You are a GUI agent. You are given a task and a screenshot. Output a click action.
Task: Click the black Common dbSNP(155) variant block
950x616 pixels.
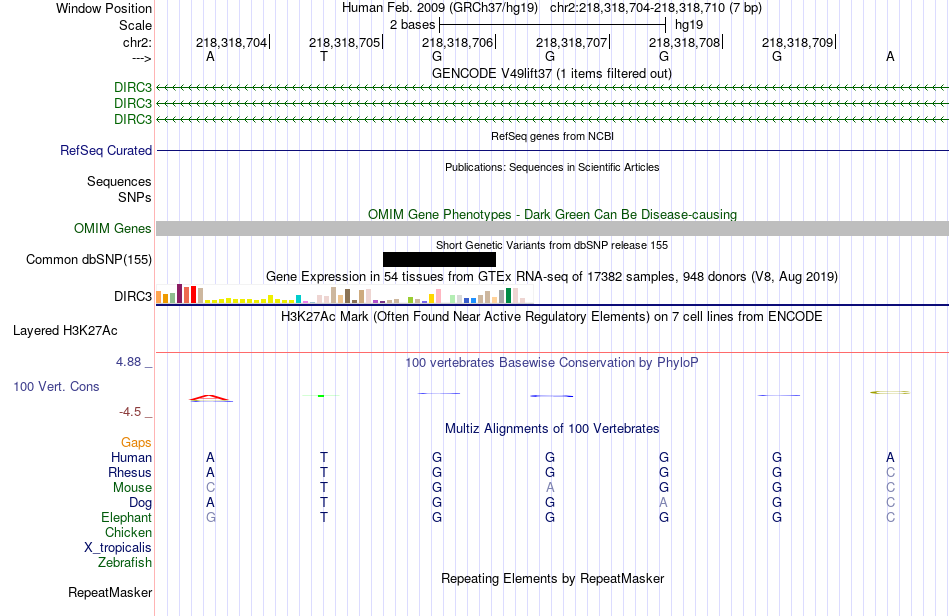[439, 259]
